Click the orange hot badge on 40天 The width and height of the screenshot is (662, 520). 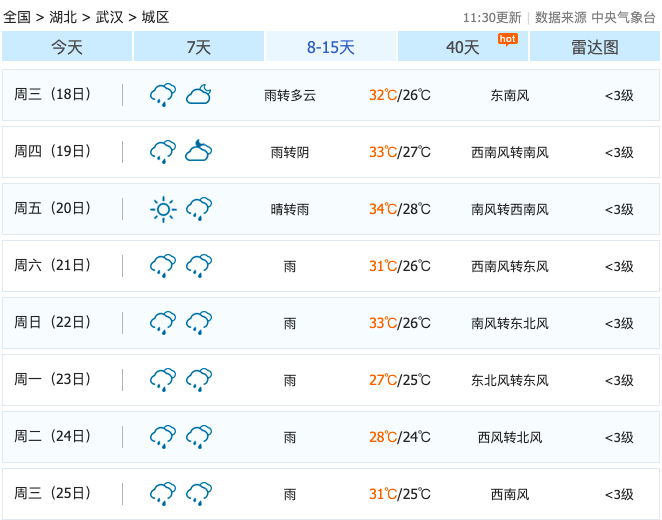click(x=507, y=39)
